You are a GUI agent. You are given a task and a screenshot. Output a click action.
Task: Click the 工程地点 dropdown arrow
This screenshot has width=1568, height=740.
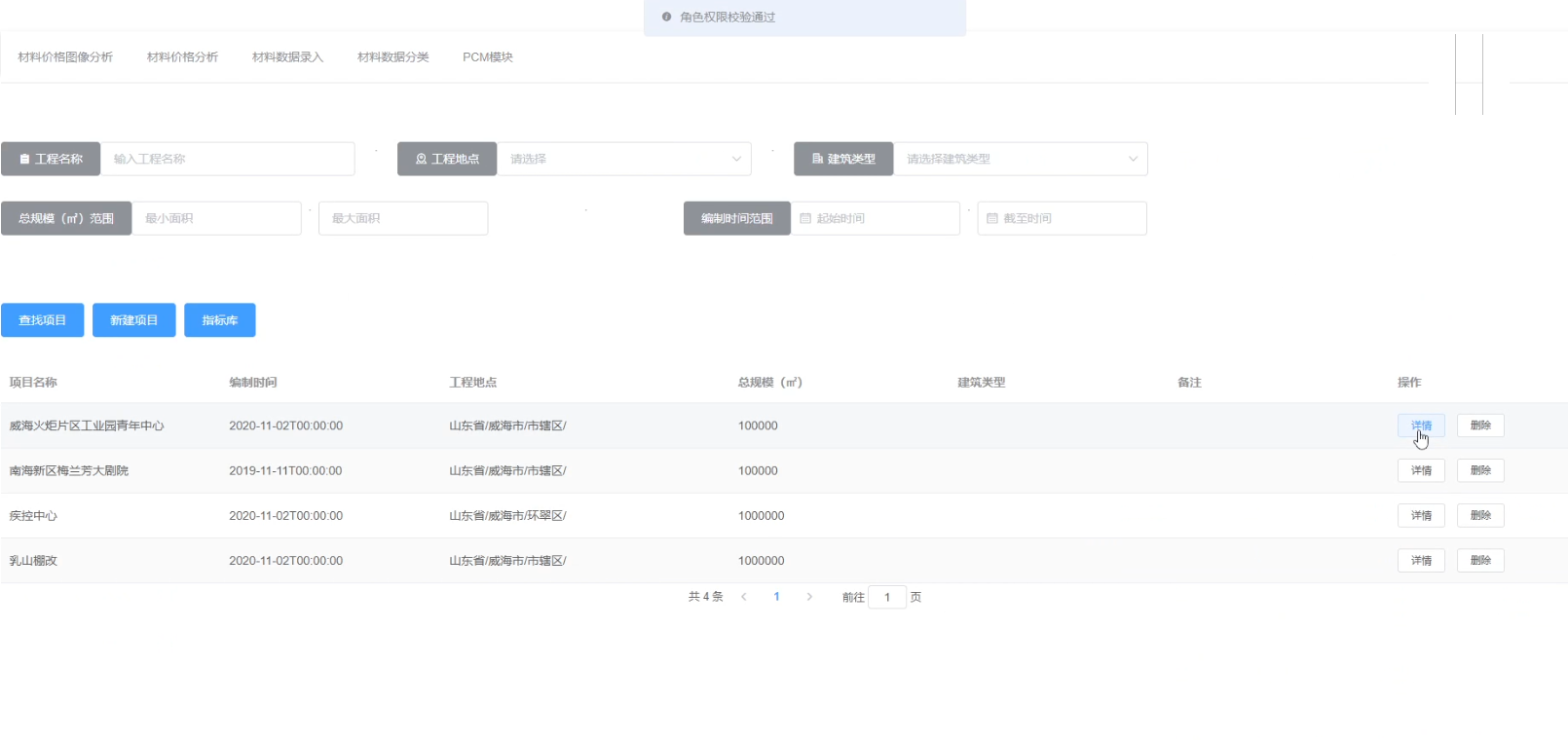point(736,159)
